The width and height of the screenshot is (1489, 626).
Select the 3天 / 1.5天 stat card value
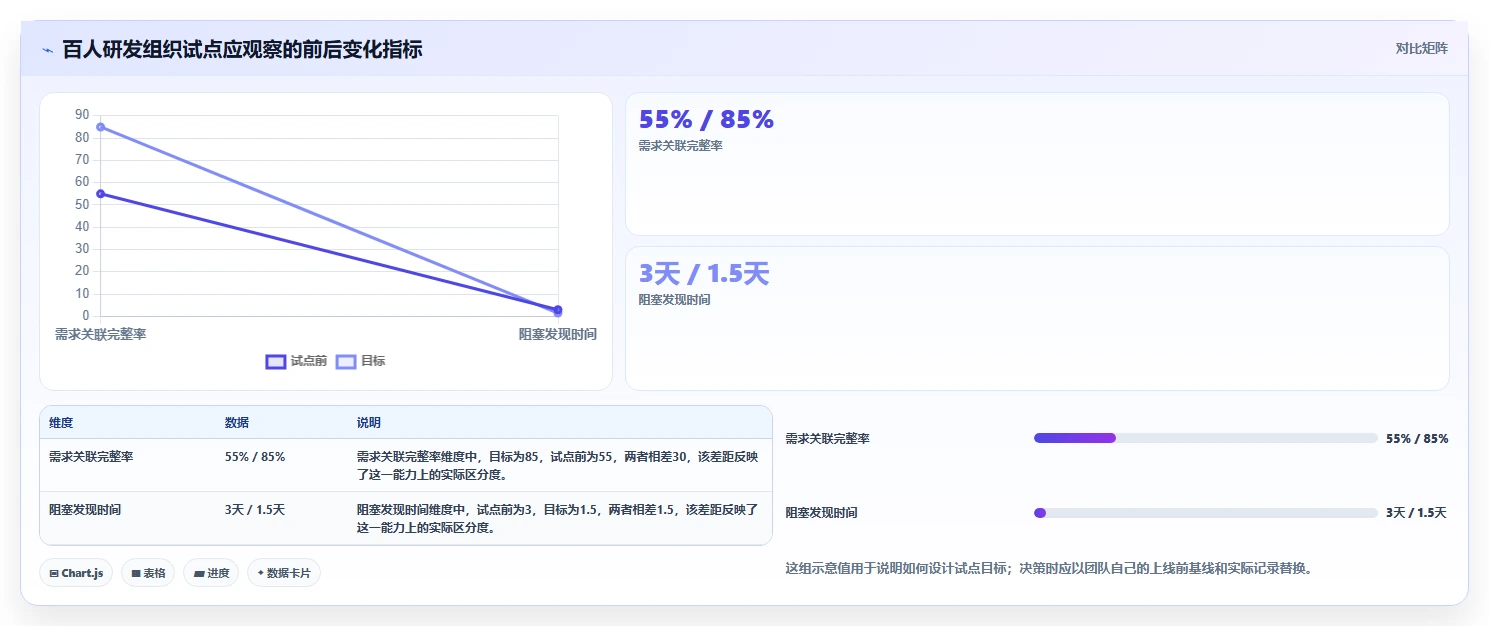pos(704,274)
